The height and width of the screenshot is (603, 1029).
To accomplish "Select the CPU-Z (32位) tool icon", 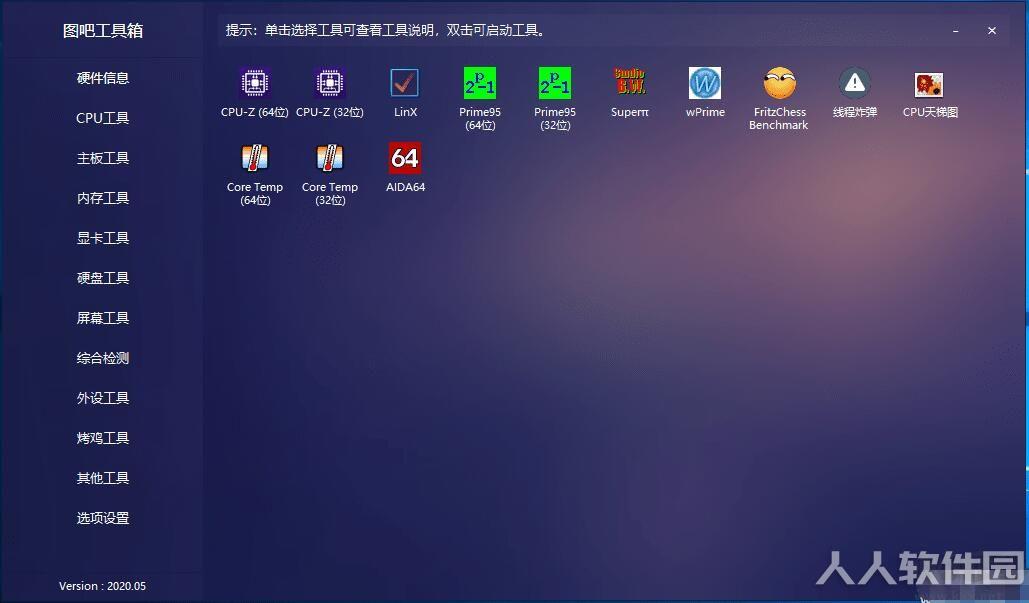I will [x=329, y=83].
